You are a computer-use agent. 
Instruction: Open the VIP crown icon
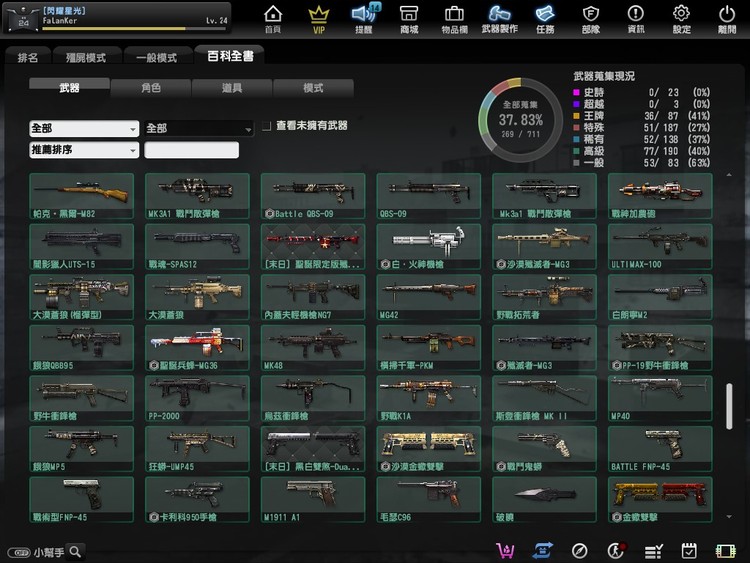(319, 19)
